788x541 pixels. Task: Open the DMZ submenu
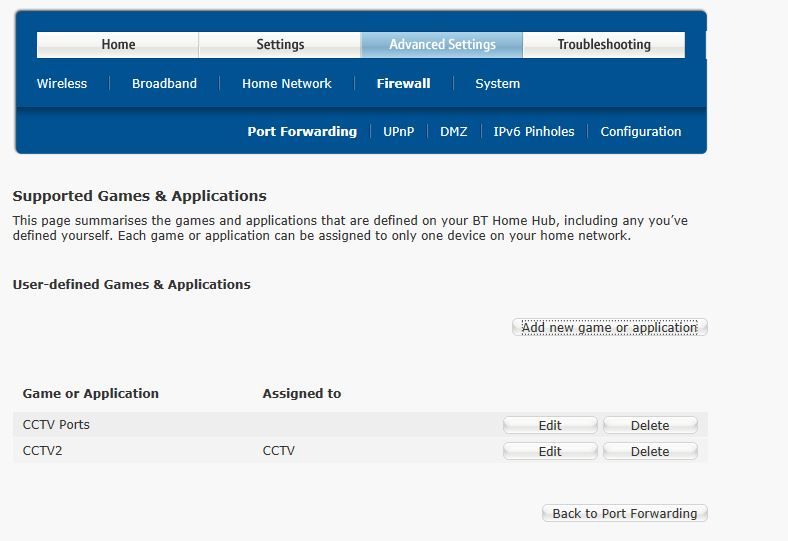pos(454,132)
